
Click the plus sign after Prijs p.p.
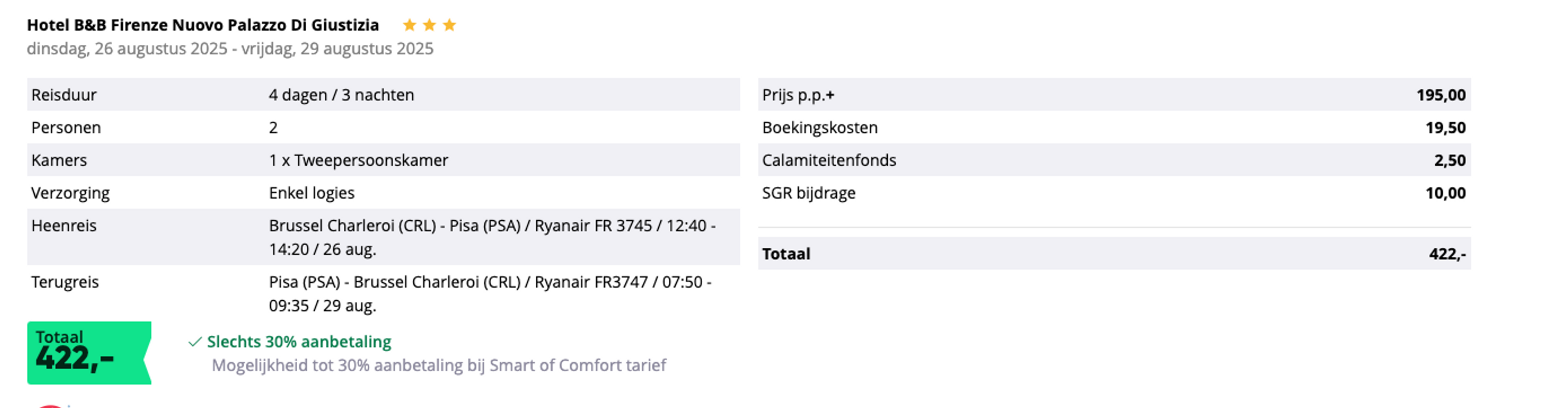(x=830, y=95)
